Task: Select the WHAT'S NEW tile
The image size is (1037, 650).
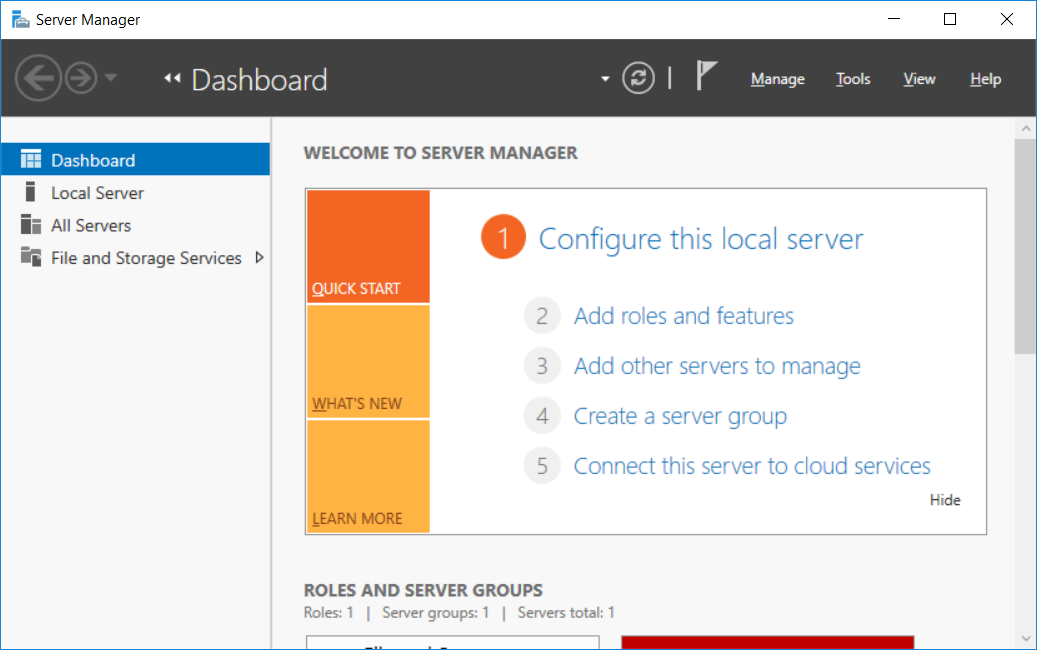Action: (368, 362)
